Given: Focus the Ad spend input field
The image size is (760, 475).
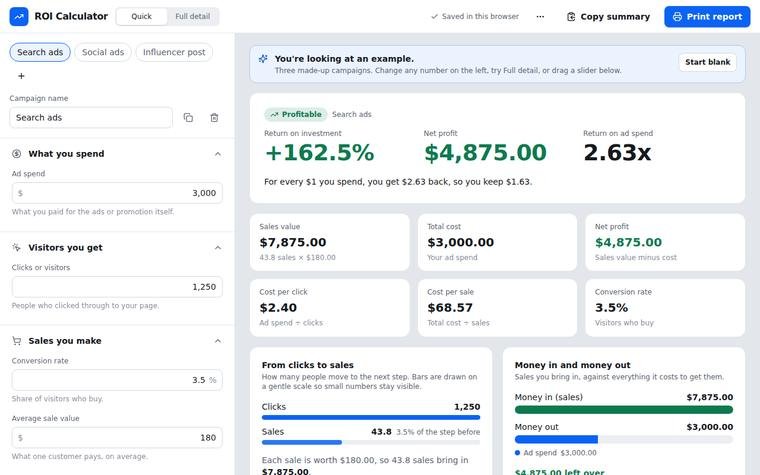Looking at the screenshot, I should [117, 193].
